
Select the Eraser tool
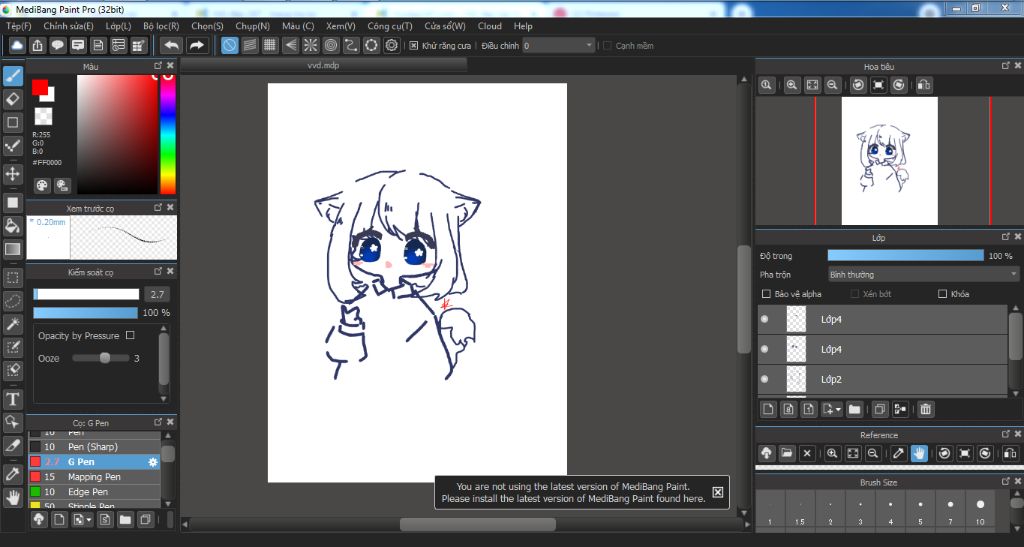(12, 99)
